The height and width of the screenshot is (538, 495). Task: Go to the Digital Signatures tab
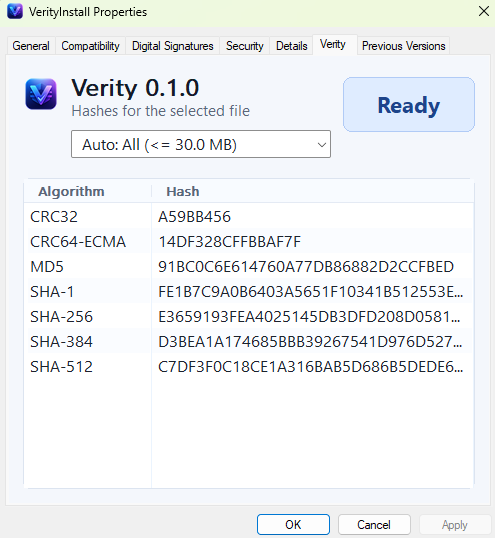click(x=173, y=46)
